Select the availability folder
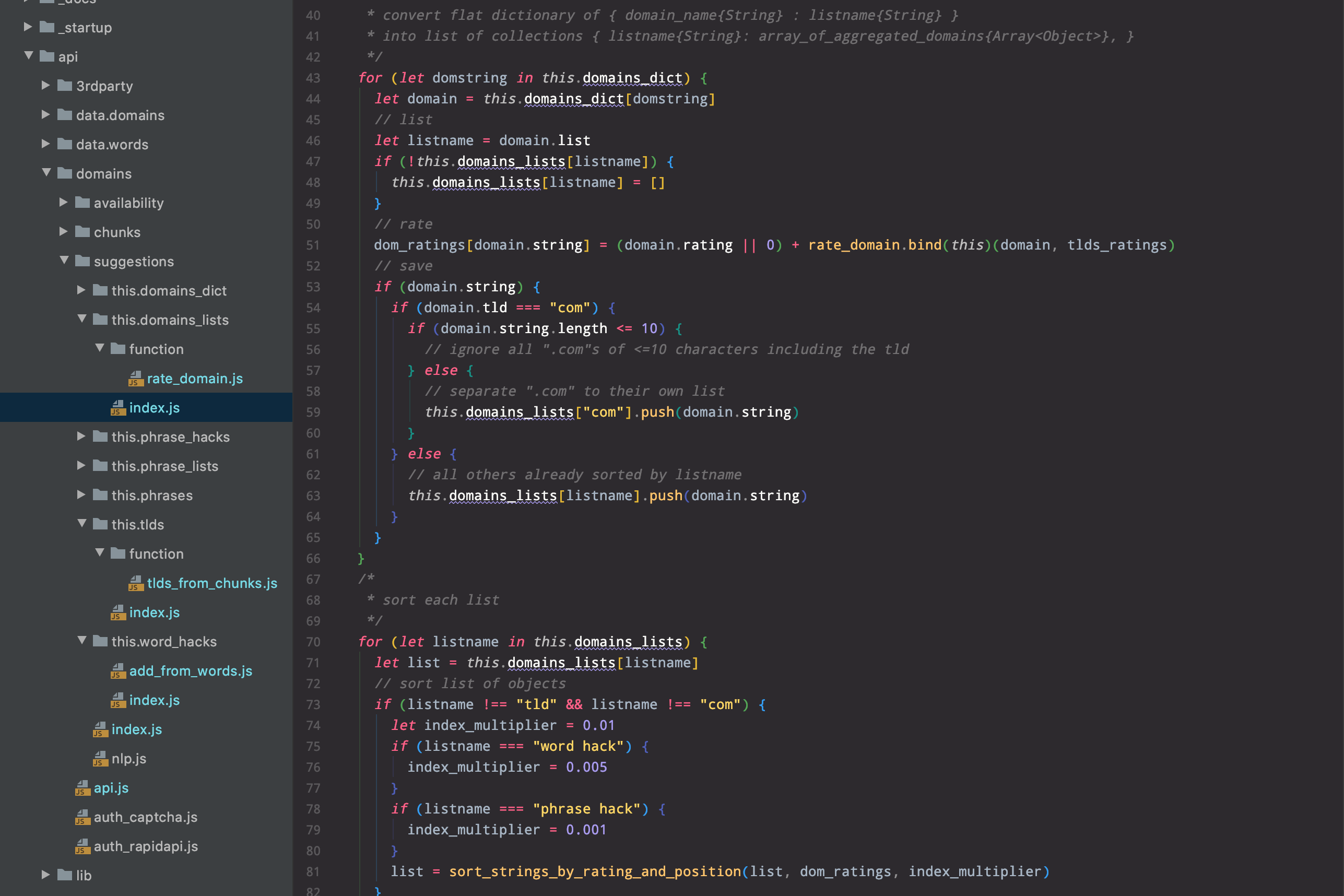This screenshot has height=896, width=1344. (128, 203)
